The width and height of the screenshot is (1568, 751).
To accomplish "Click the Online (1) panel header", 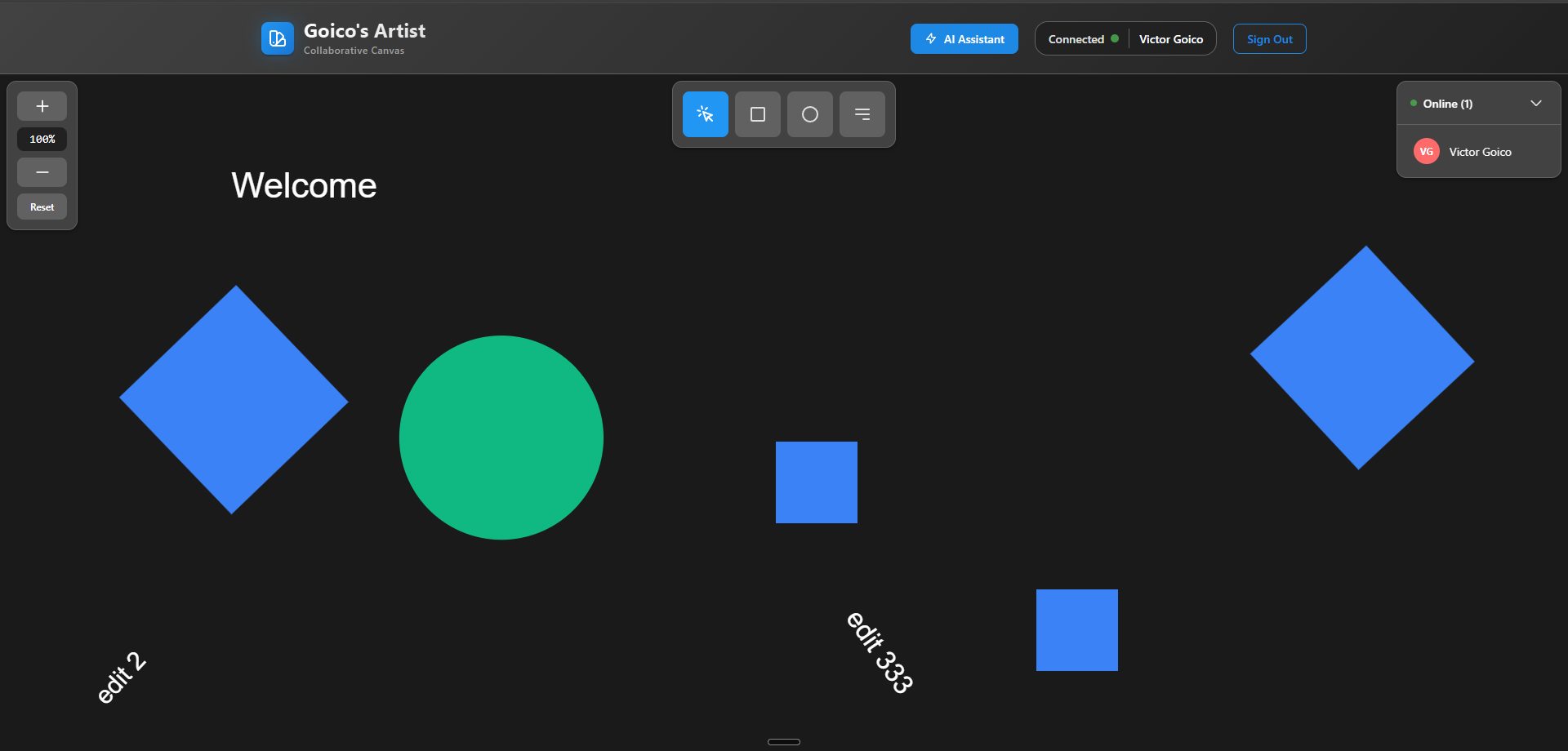I will (x=1447, y=104).
